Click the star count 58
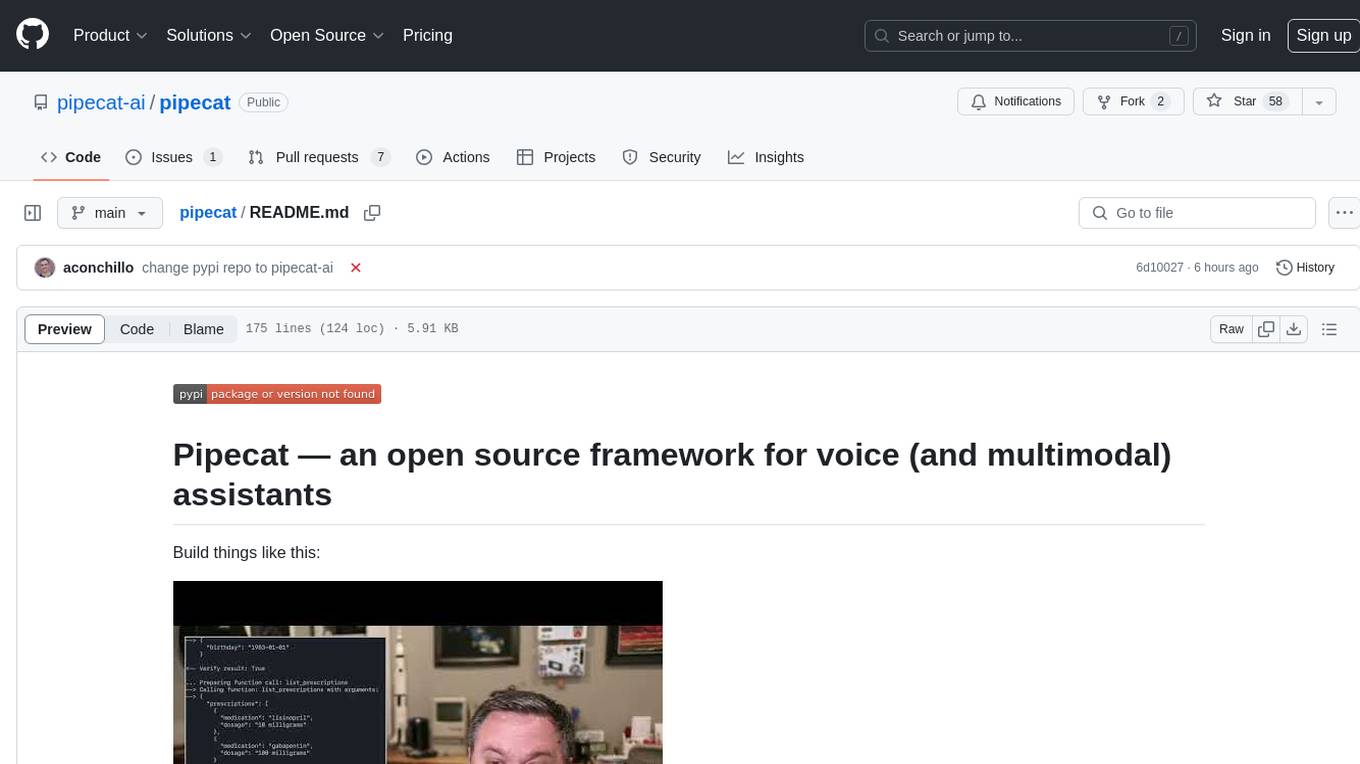1360x764 pixels. 1276,102
